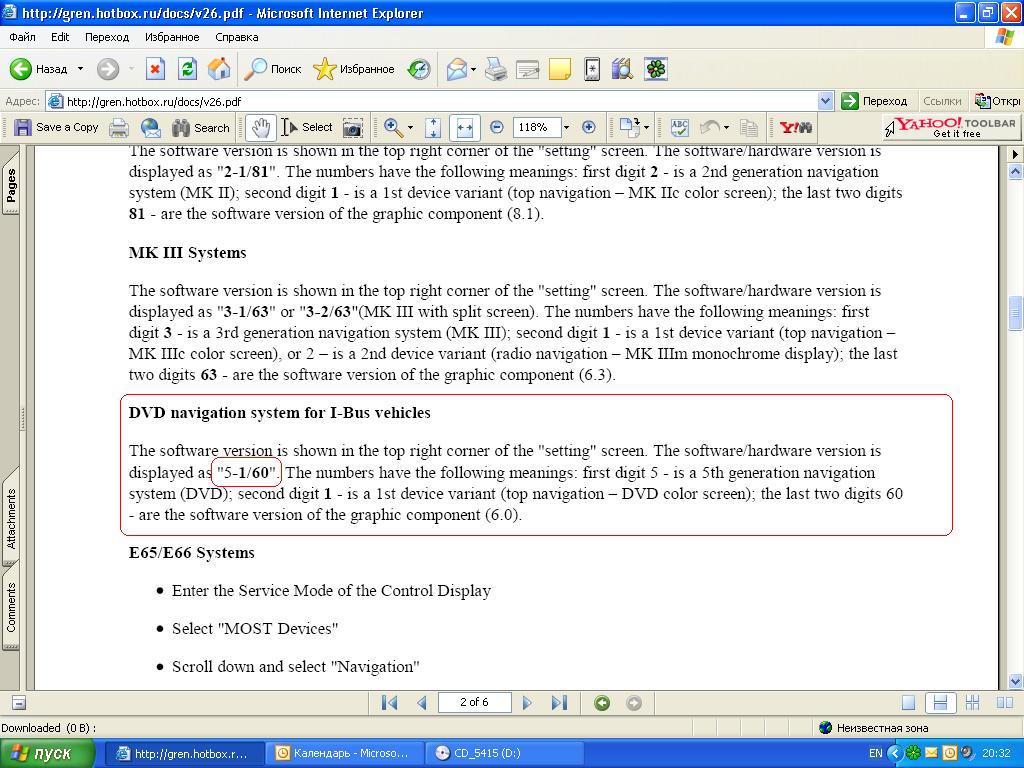Click the Yahoo! Toolbar banner
Viewport: 1024px width, 768px height.
pyautogui.click(x=952, y=127)
